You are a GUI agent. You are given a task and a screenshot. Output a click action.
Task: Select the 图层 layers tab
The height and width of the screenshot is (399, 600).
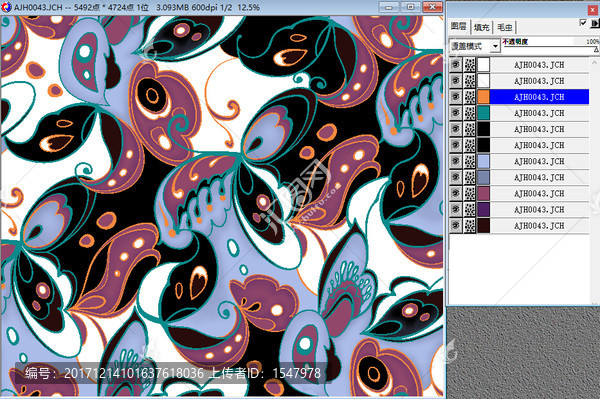[x=458, y=26]
